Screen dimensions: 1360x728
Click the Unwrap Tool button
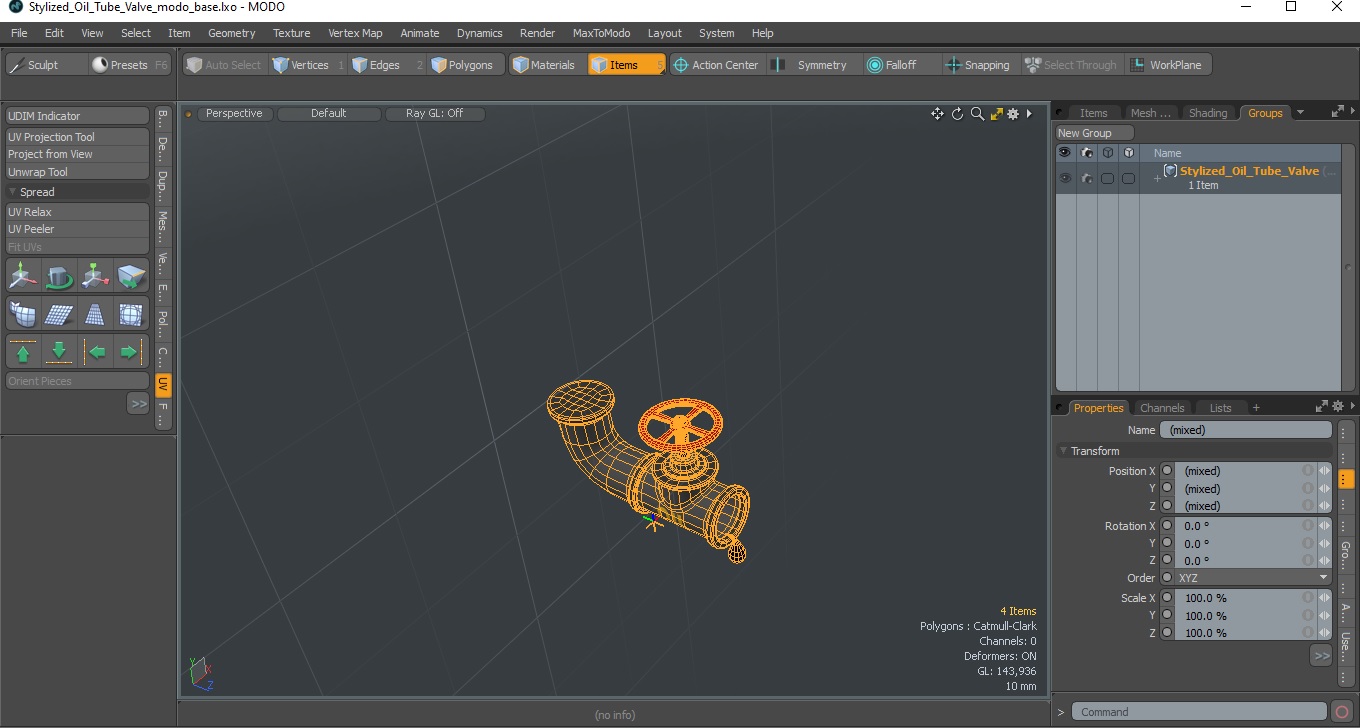click(x=78, y=172)
